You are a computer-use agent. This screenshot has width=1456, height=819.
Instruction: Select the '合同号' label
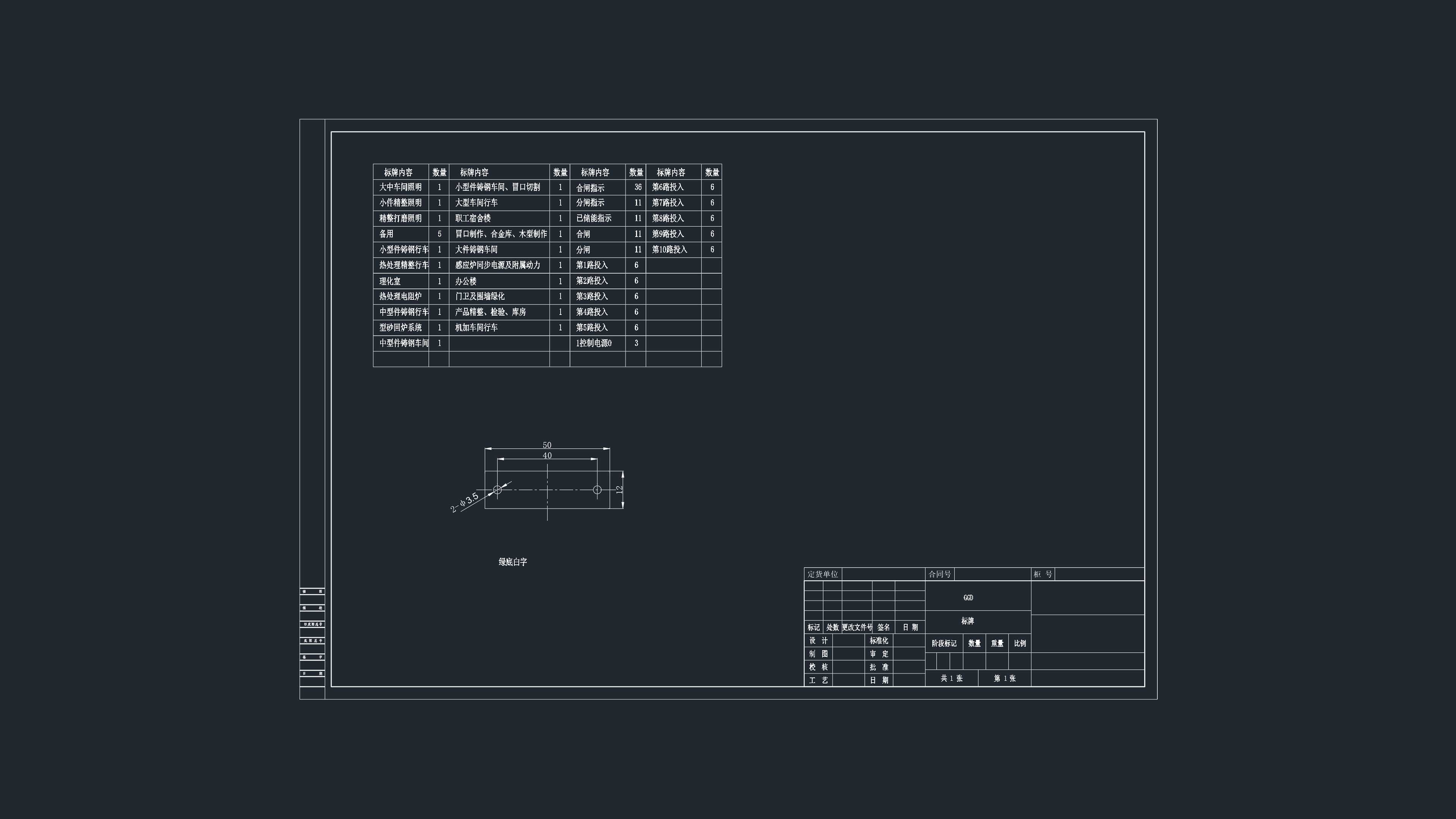coord(940,574)
